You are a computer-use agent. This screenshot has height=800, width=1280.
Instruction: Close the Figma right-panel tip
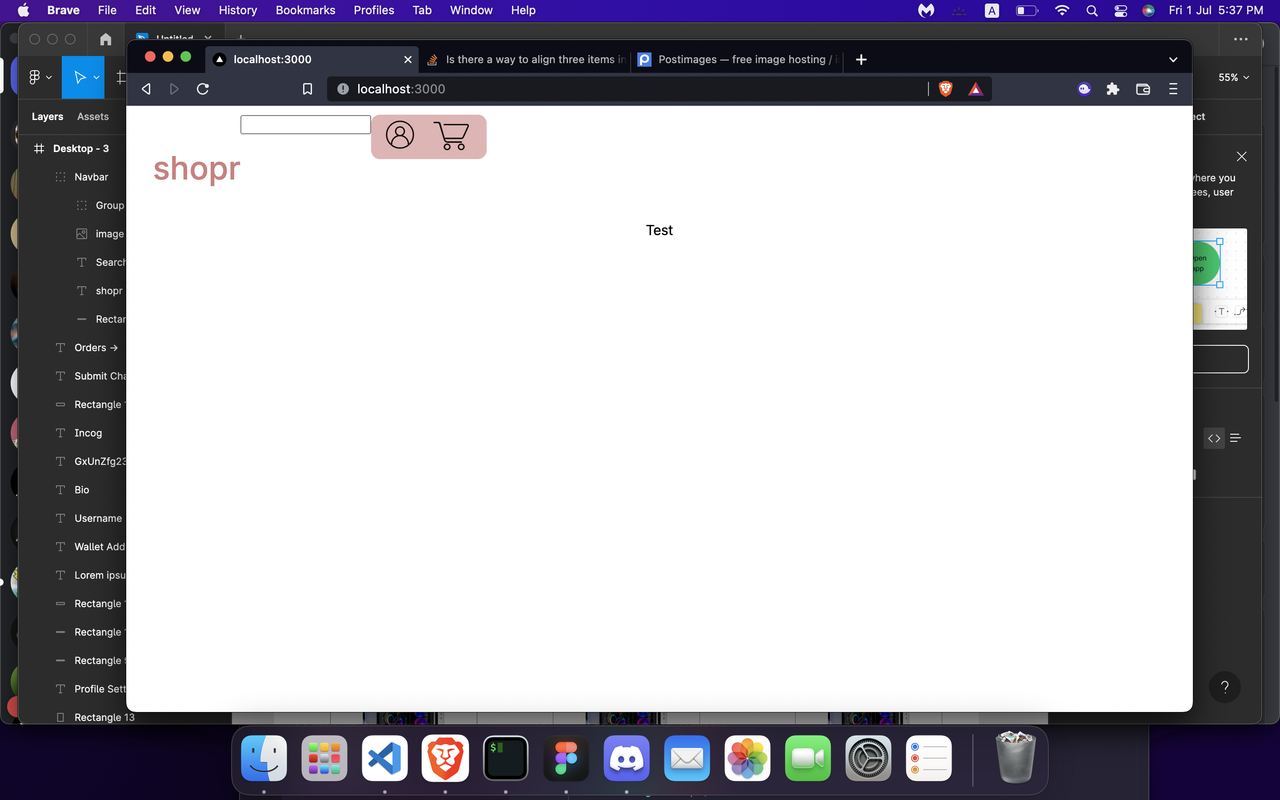[x=1241, y=157]
